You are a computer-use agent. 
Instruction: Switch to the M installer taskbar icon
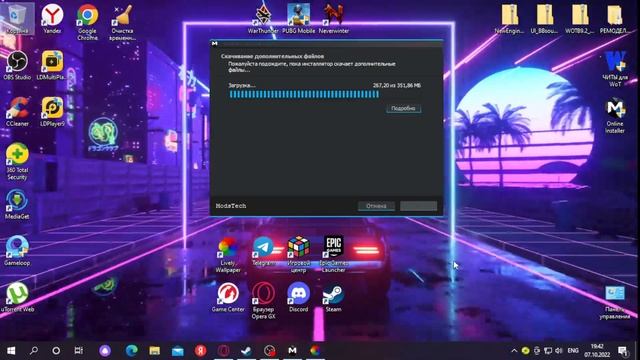click(x=292, y=351)
